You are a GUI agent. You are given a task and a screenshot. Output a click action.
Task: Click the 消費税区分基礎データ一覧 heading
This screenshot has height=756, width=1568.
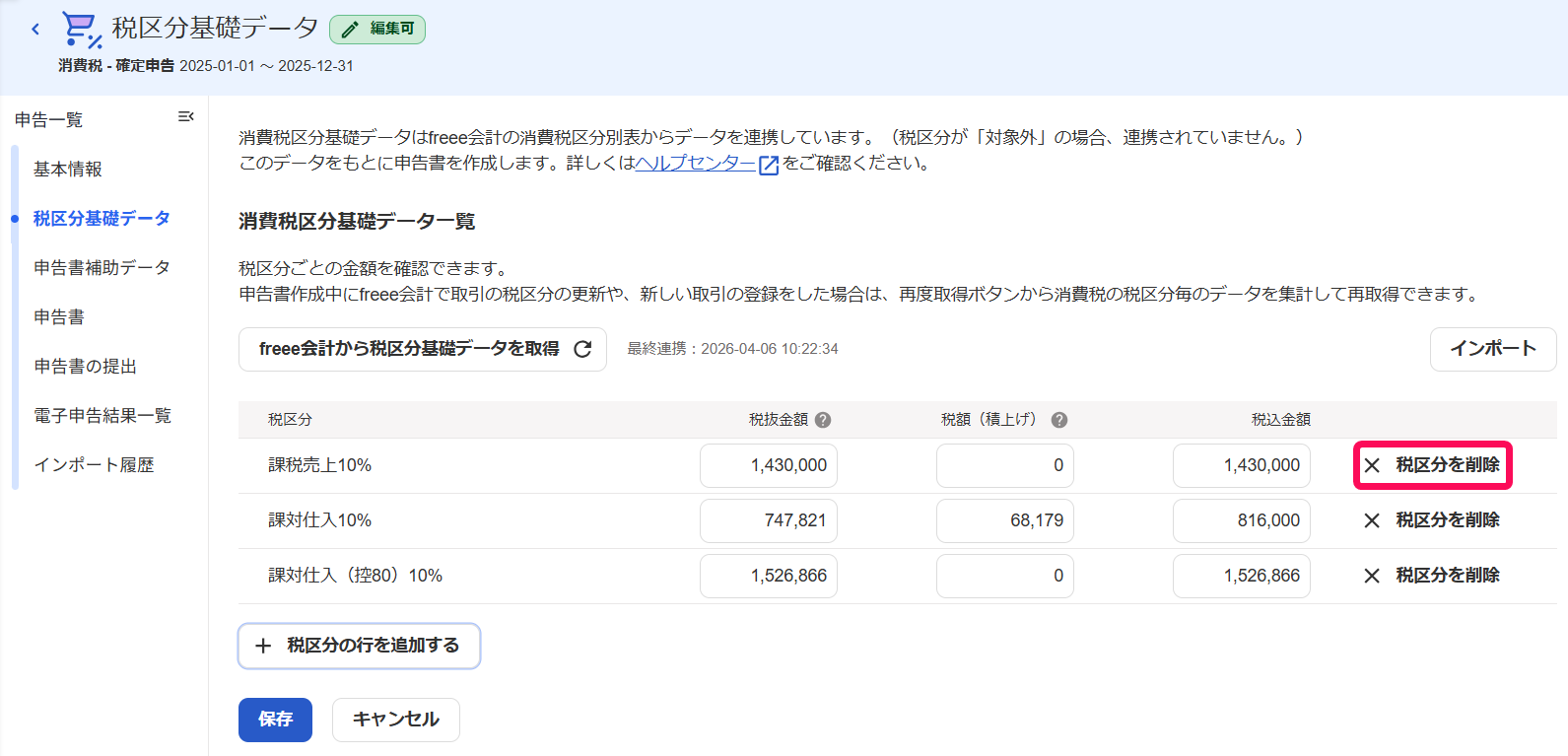pos(357,222)
